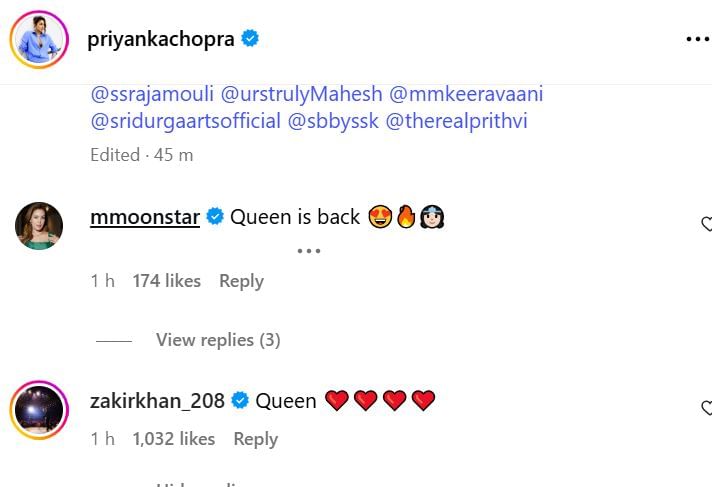Open the post's more options menu

coord(696,39)
